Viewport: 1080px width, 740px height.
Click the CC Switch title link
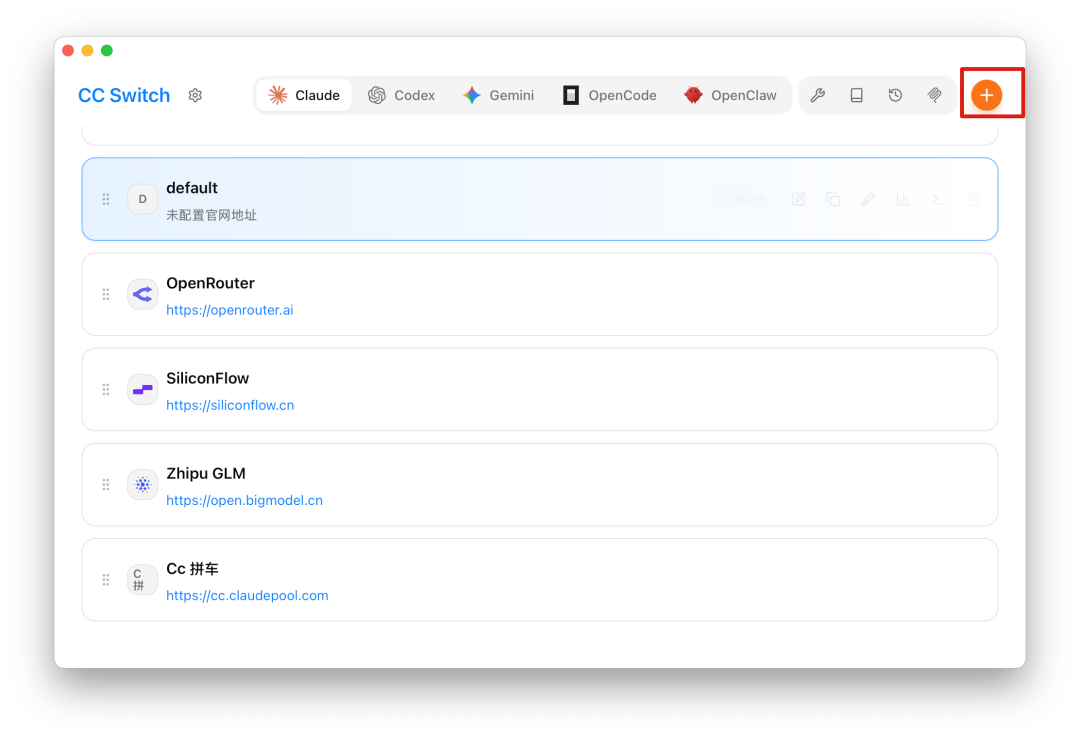pyautogui.click(x=124, y=95)
